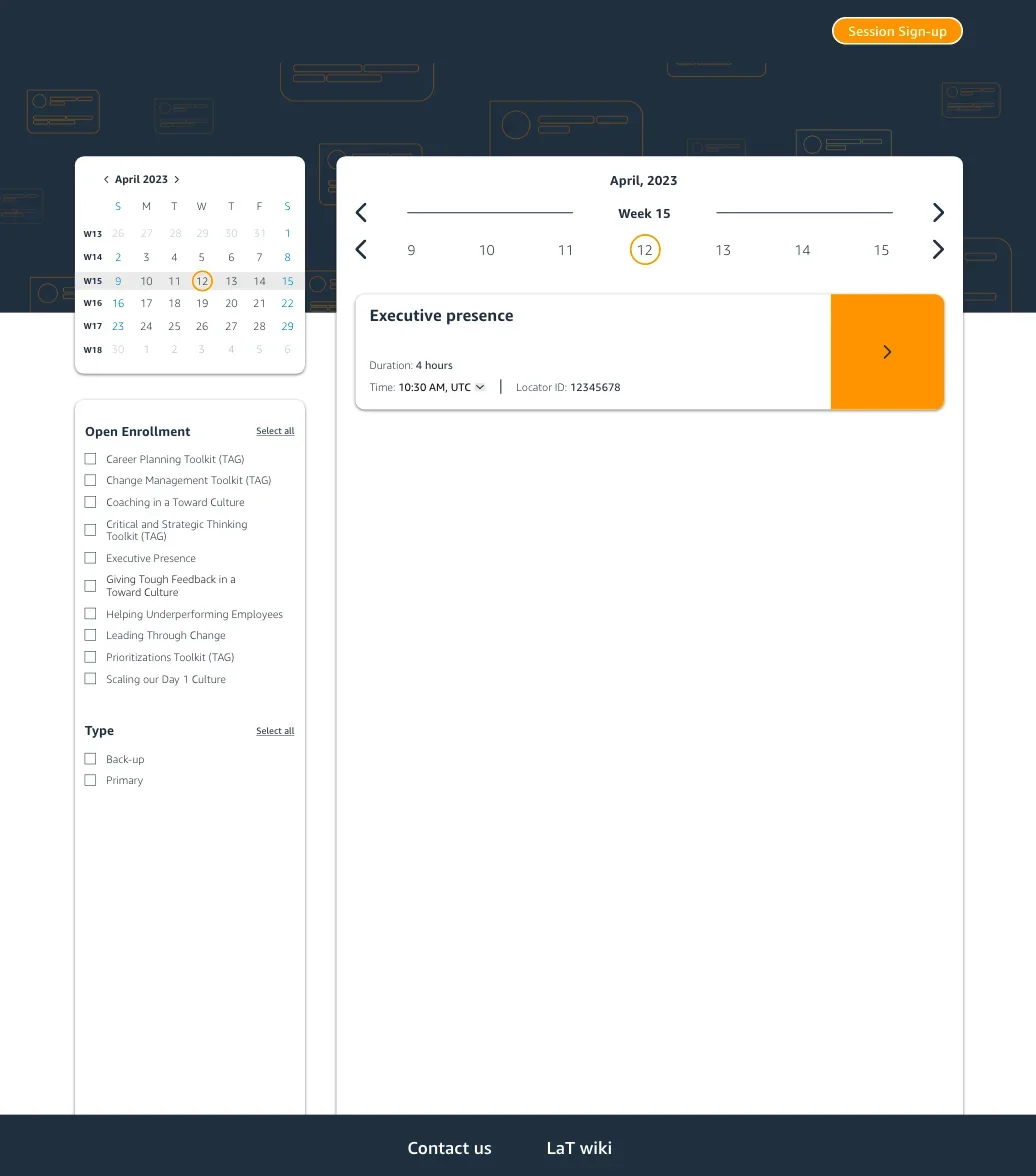Image resolution: width=1036 pixels, height=1176 pixels.
Task: Click W17 week label in mini calendar
Action: pos(92,326)
